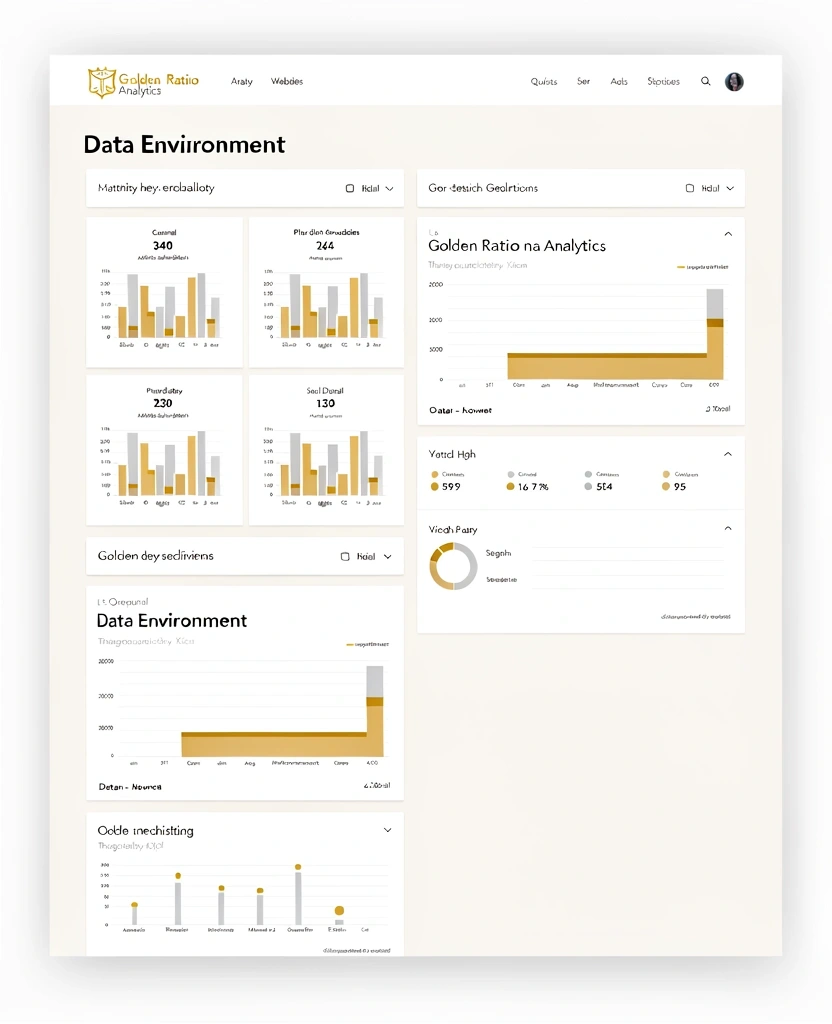The image size is (832, 1024).
Task: Click the Golden Ratio Analytics logo icon
Action: [99, 81]
